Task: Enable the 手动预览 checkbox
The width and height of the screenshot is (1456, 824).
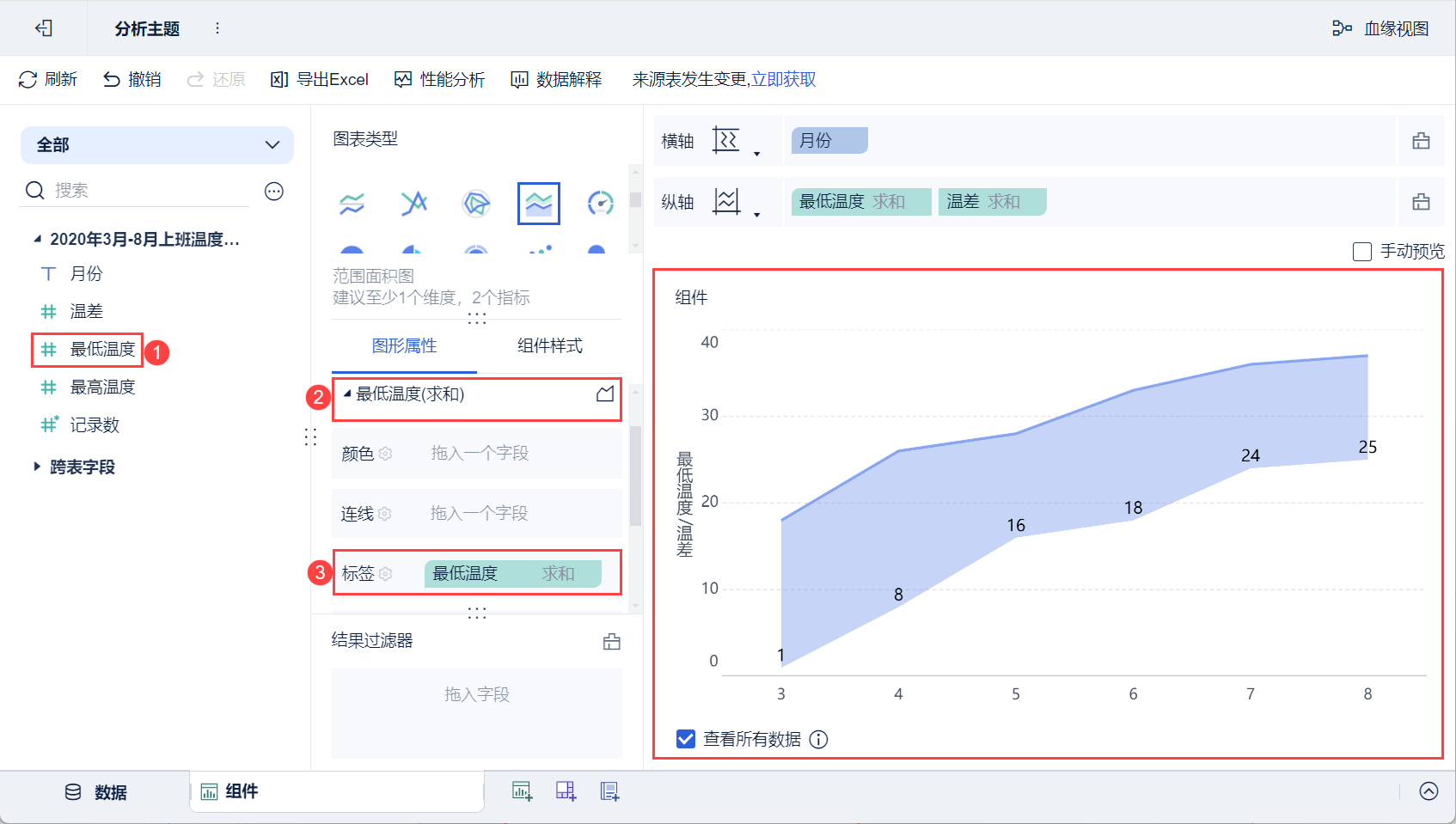Action: coord(1362,252)
